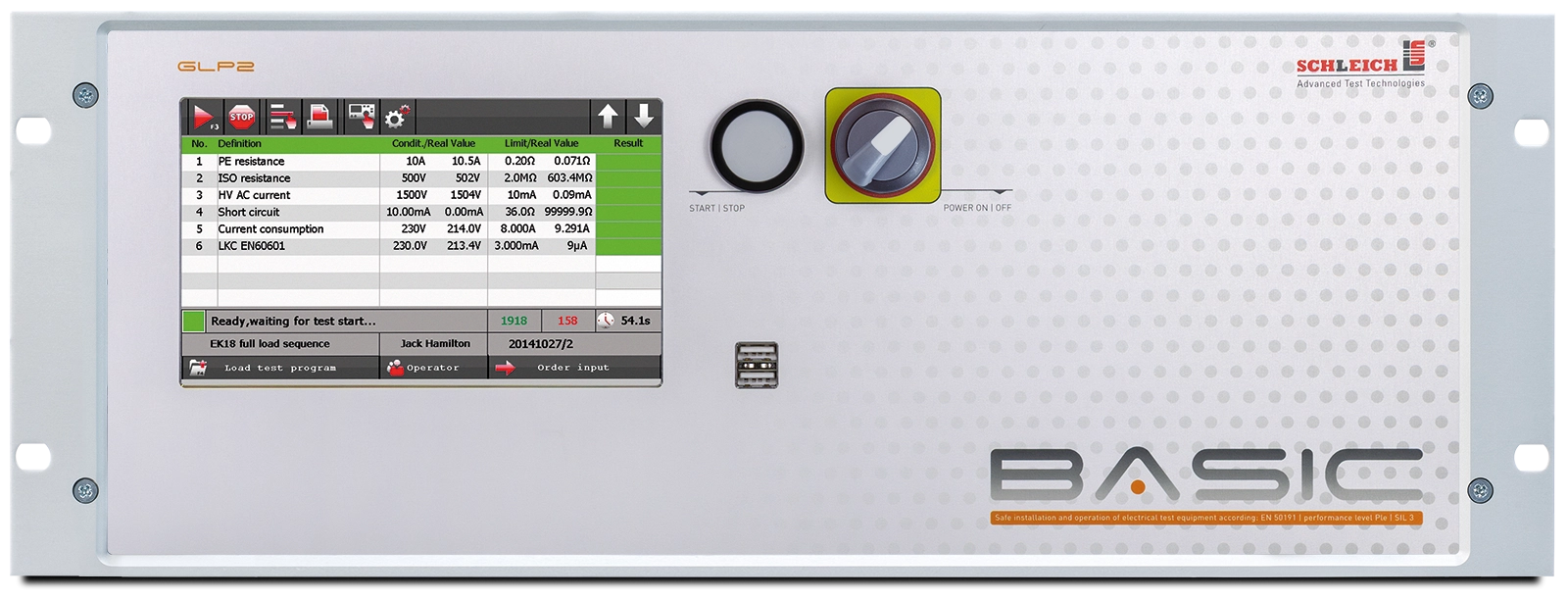Select Order input
This screenshot has width=1568, height=599.
pyautogui.click(x=573, y=368)
